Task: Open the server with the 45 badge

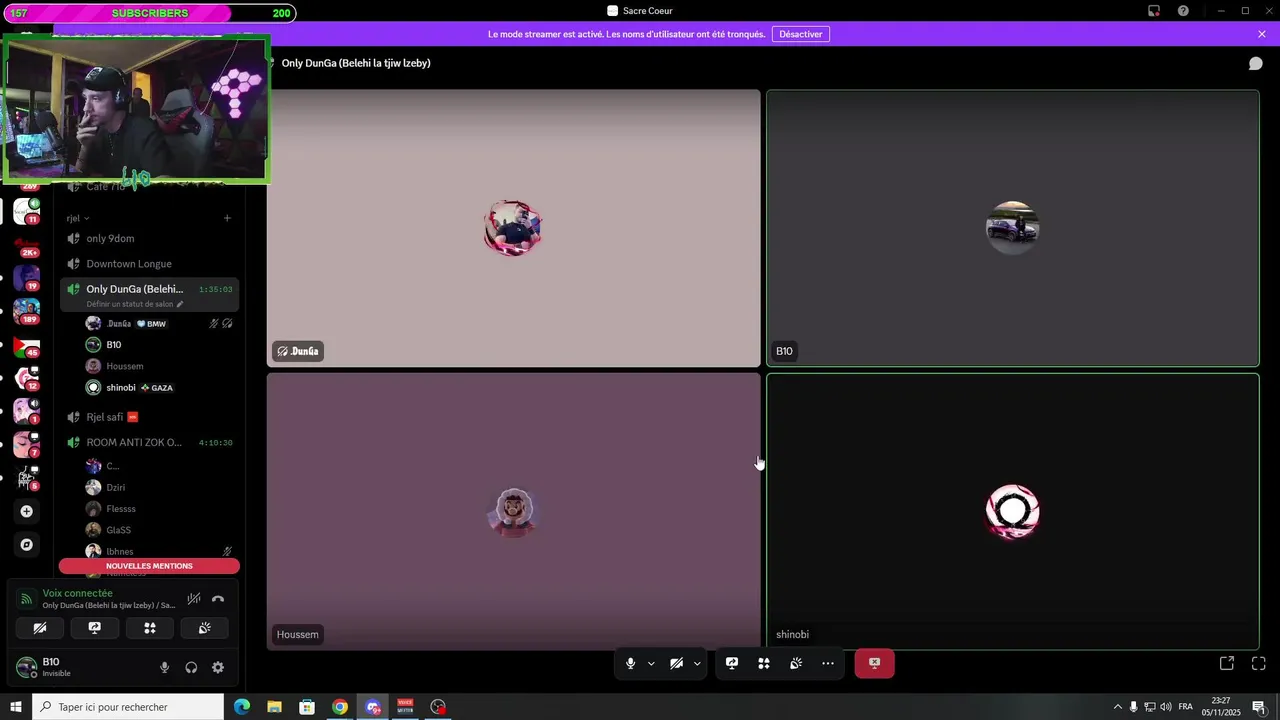Action: [27, 345]
